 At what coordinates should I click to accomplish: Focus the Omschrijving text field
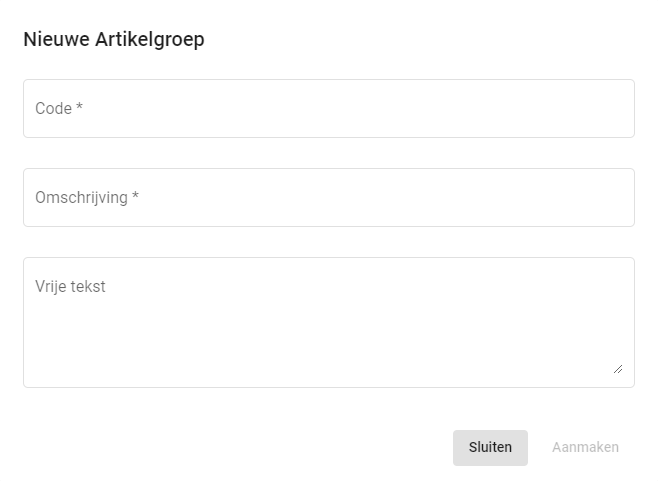pos(328,197)
